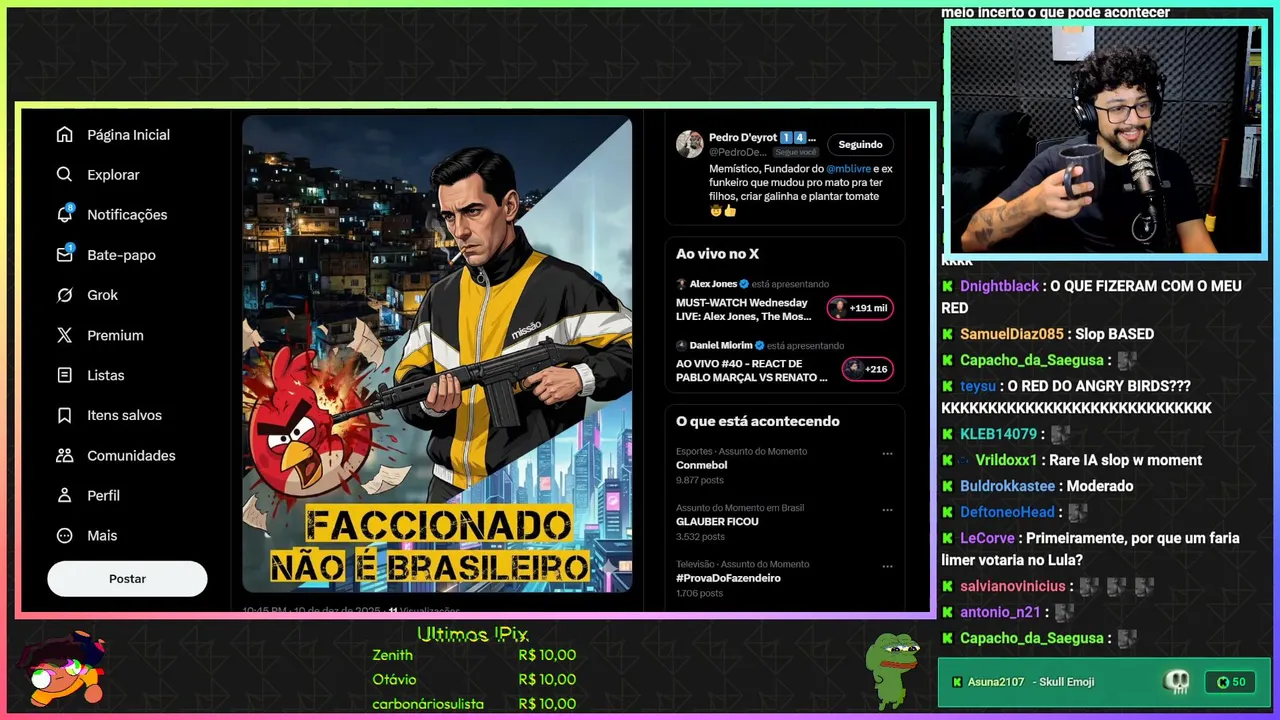This screenshot has height=720, width=1280.
Task: Open the Listas icon
Action: click(65, 375)
